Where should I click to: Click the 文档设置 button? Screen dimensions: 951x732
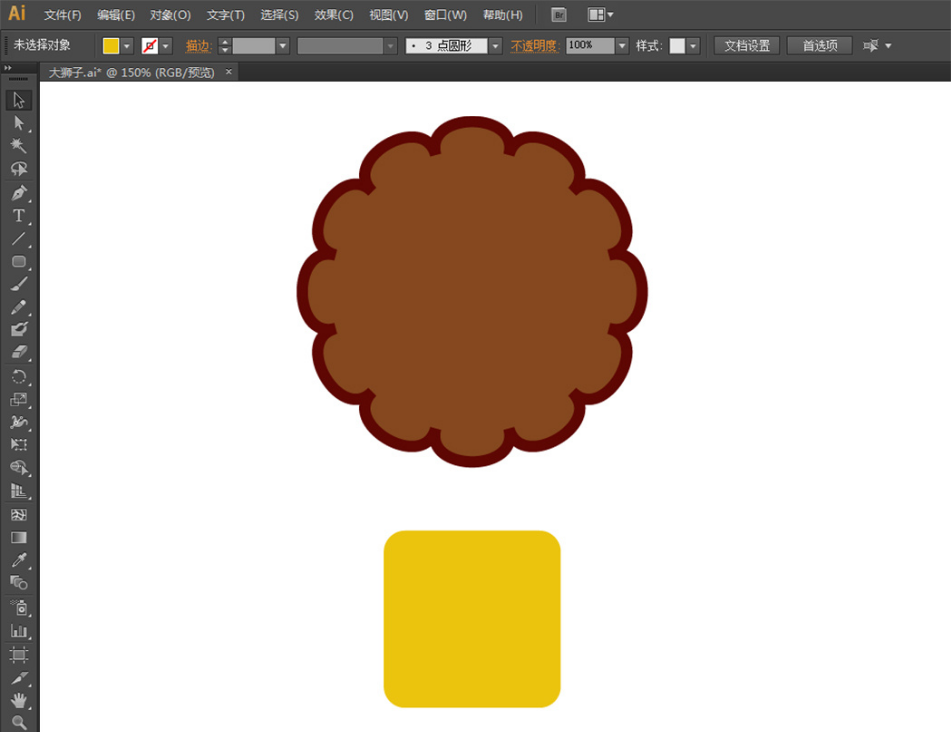point(747,46)
